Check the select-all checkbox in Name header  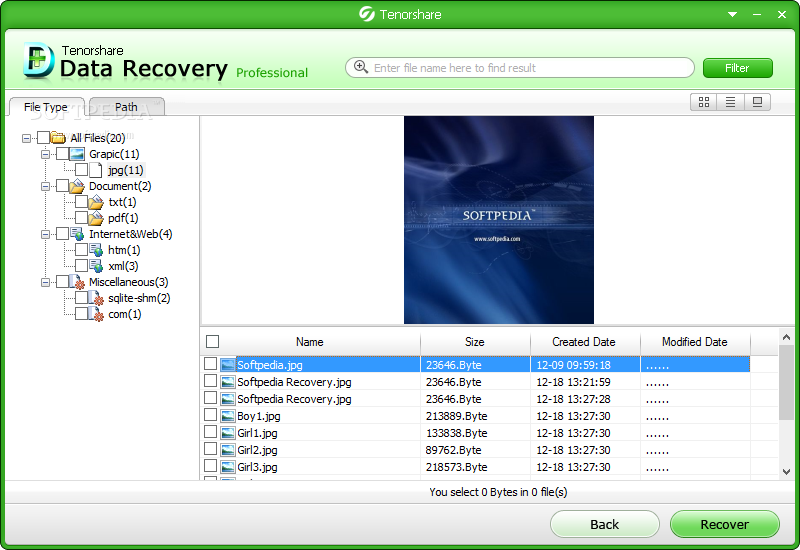212,341
